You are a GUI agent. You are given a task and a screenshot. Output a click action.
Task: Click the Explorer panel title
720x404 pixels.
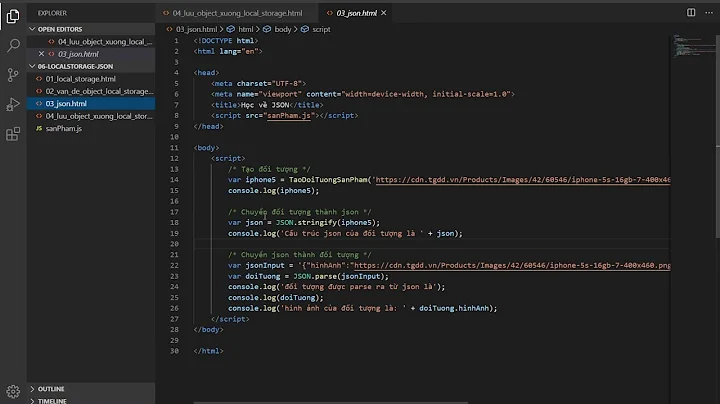point(52,13)
